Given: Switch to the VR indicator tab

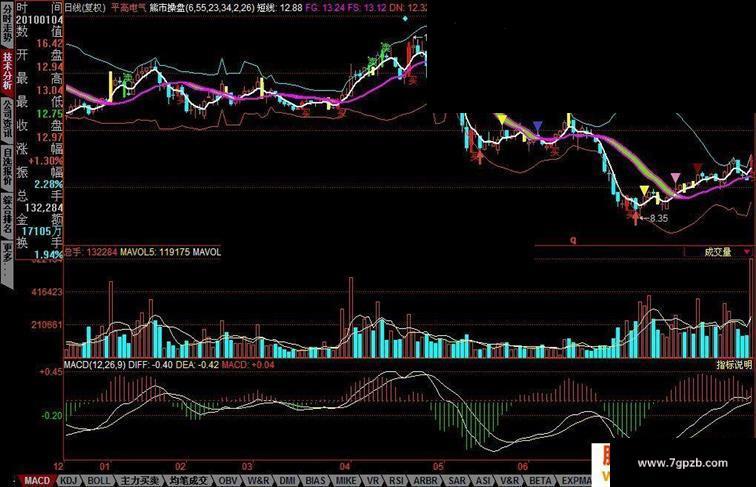Looking at the screenshot, I should click(373, 481).
